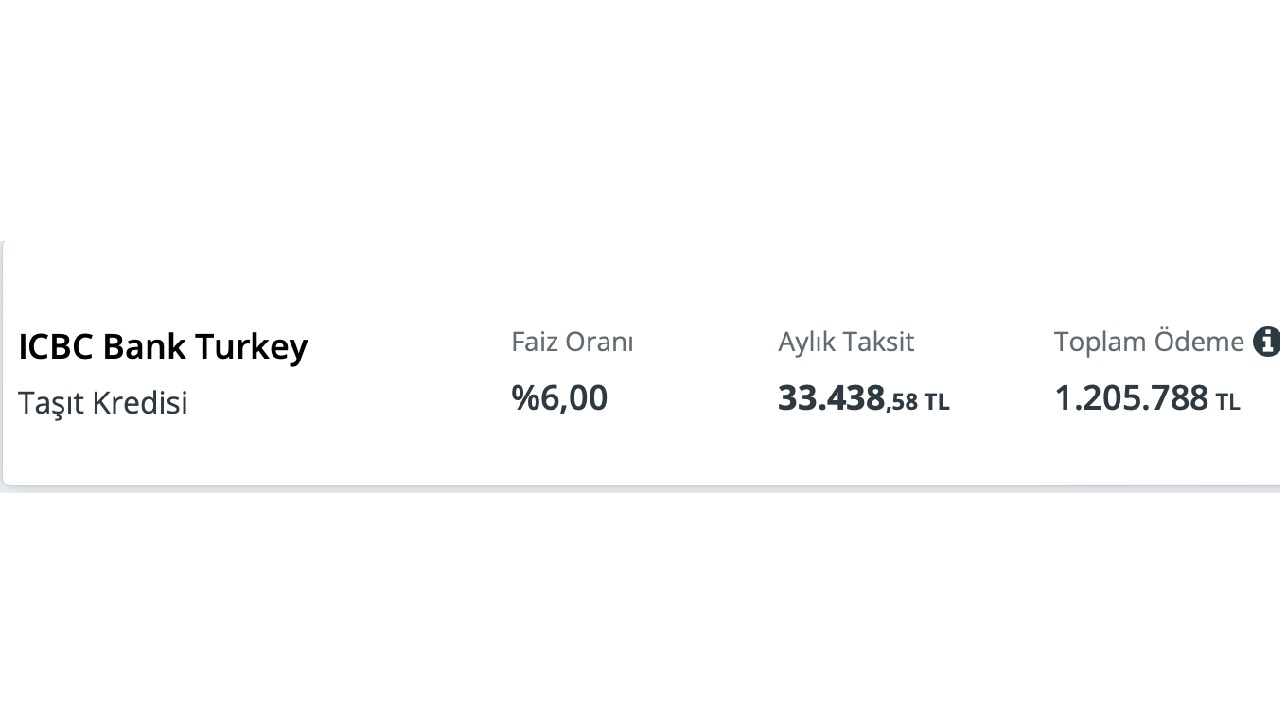Click the info icon beside Toplam Ödeme
This screenshot has height=720, width=1280.
[x=1266, y=341]
